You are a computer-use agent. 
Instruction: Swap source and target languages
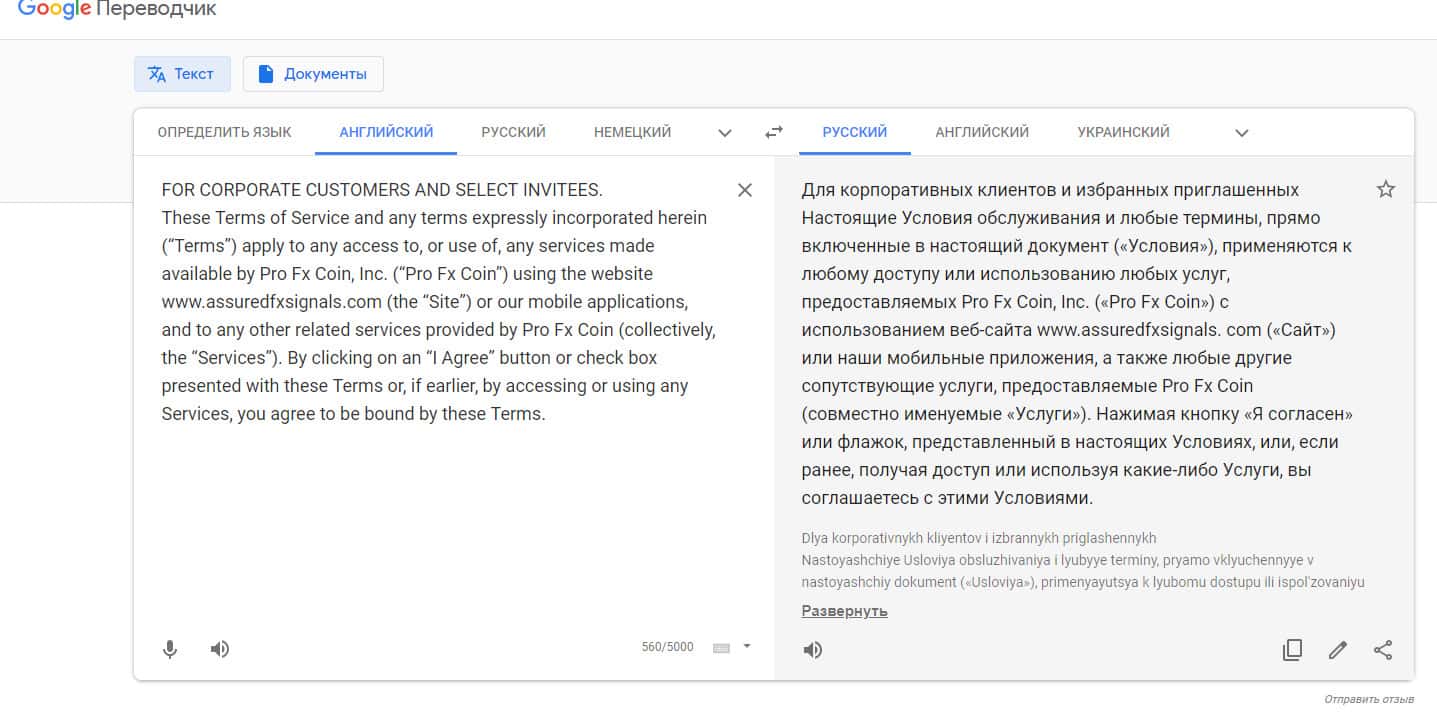pyautogui.click(x=774, y=132)
